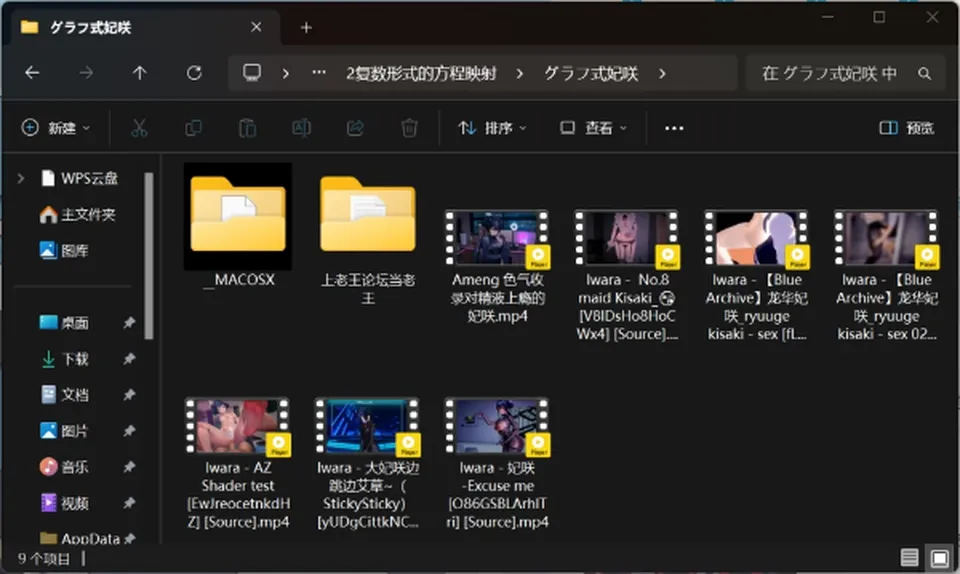
Task: Click the pin icon beside 音乐
Action: point(129,467)
